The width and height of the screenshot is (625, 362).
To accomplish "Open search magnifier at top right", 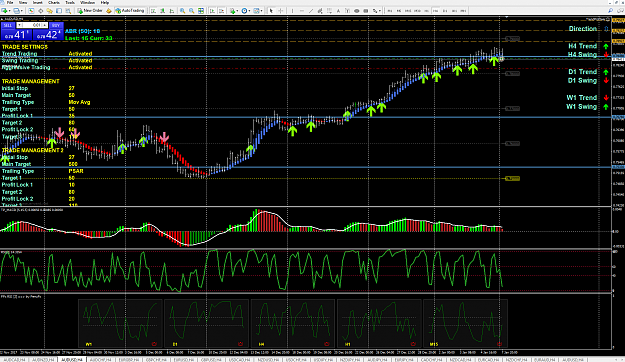I will tap(610, 11).
